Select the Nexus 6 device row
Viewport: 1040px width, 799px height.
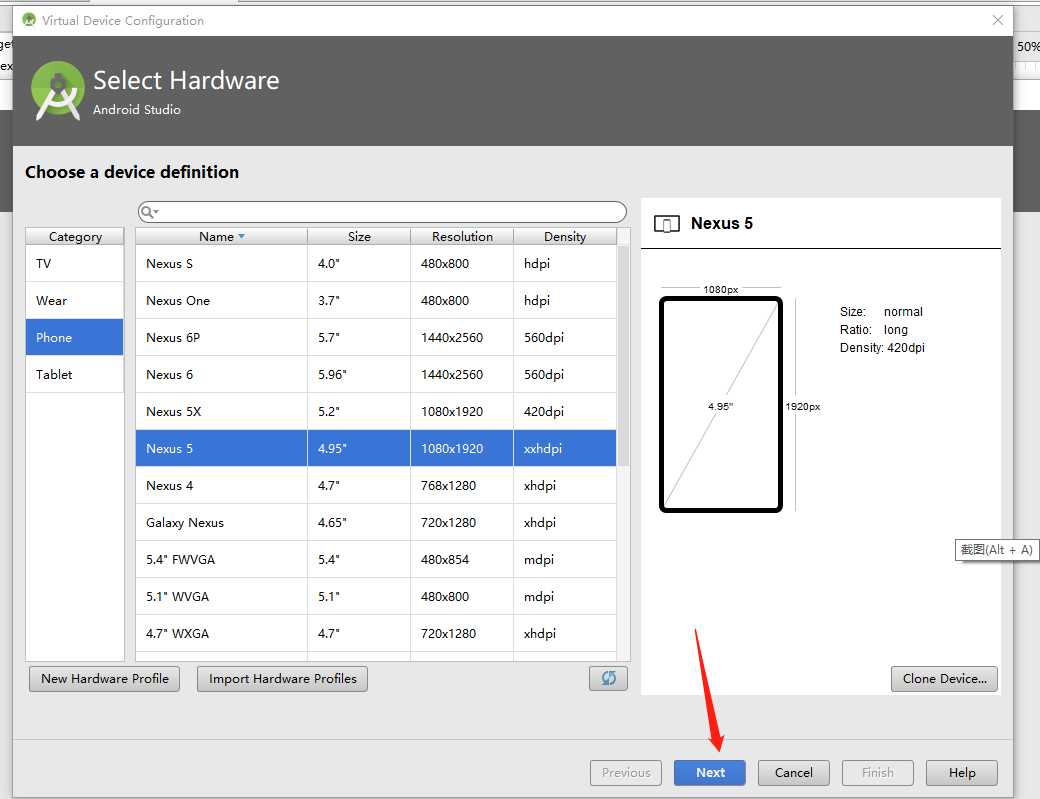tap(376, 375)
